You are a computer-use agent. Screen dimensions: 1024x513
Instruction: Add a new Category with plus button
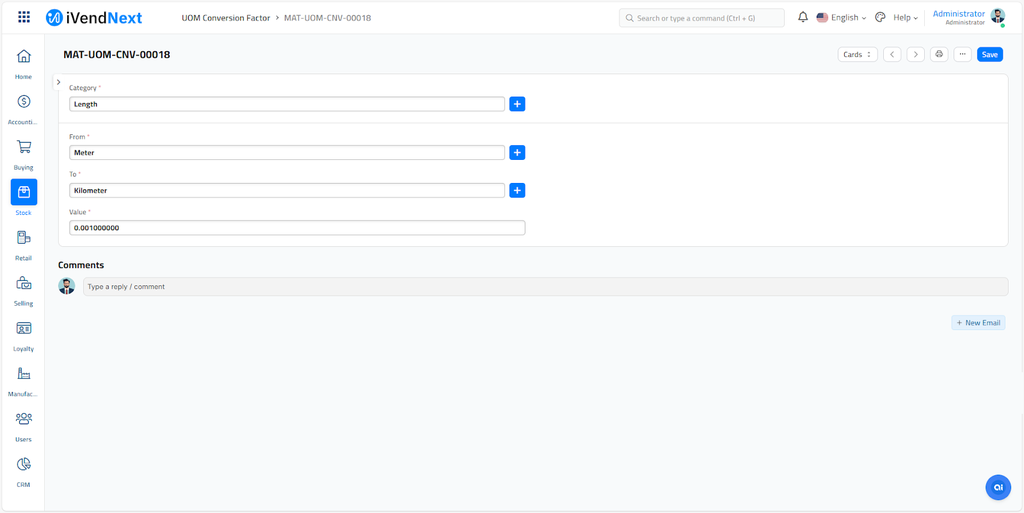click(x=517, y=104)
